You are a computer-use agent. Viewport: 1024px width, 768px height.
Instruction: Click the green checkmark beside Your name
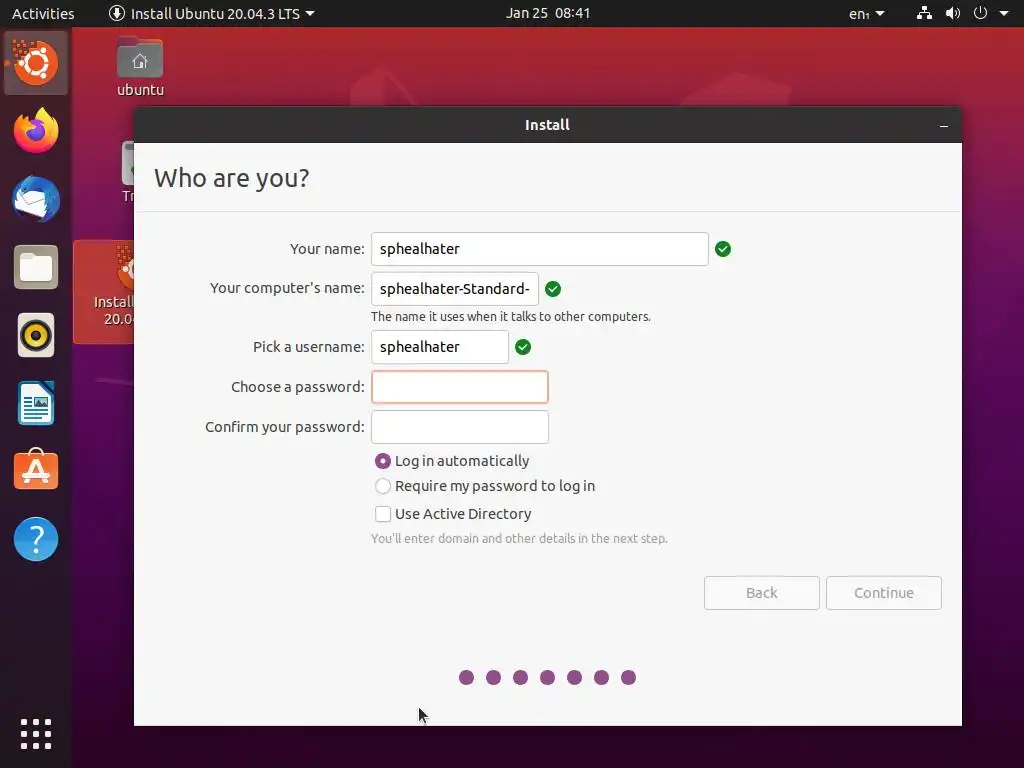click(723, 249)
